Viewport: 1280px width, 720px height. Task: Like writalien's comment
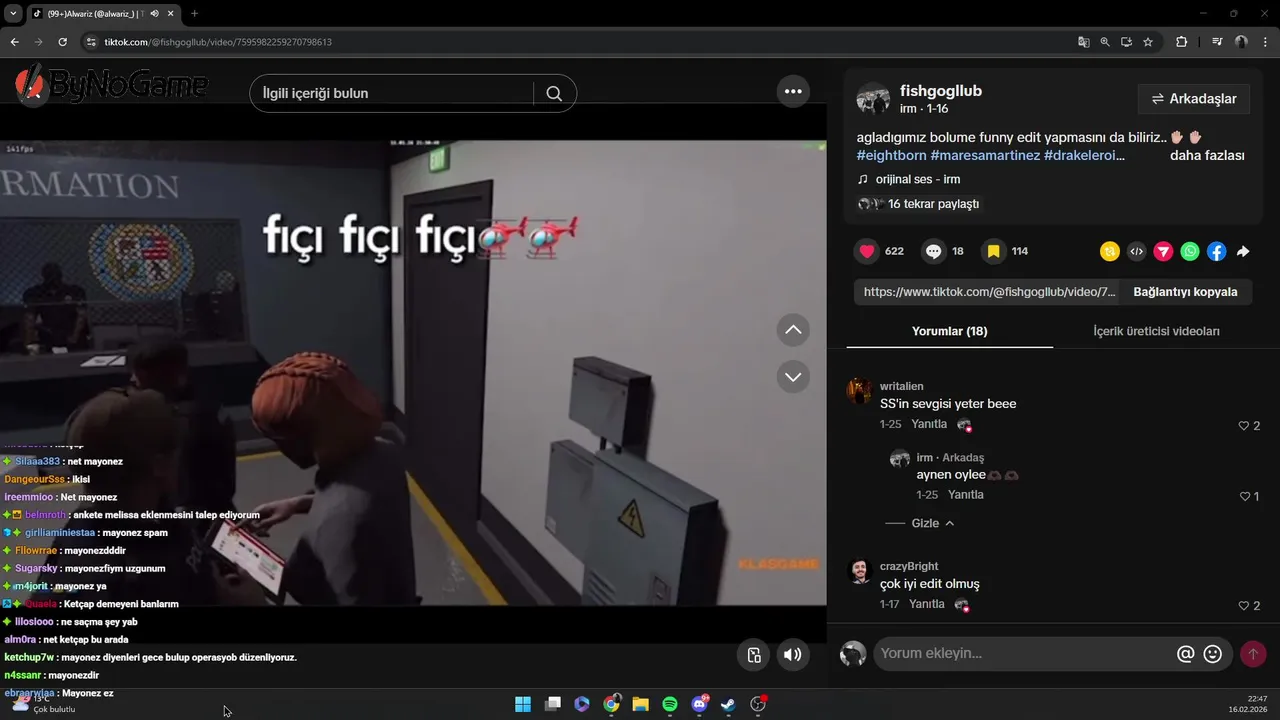(1244, 426)
